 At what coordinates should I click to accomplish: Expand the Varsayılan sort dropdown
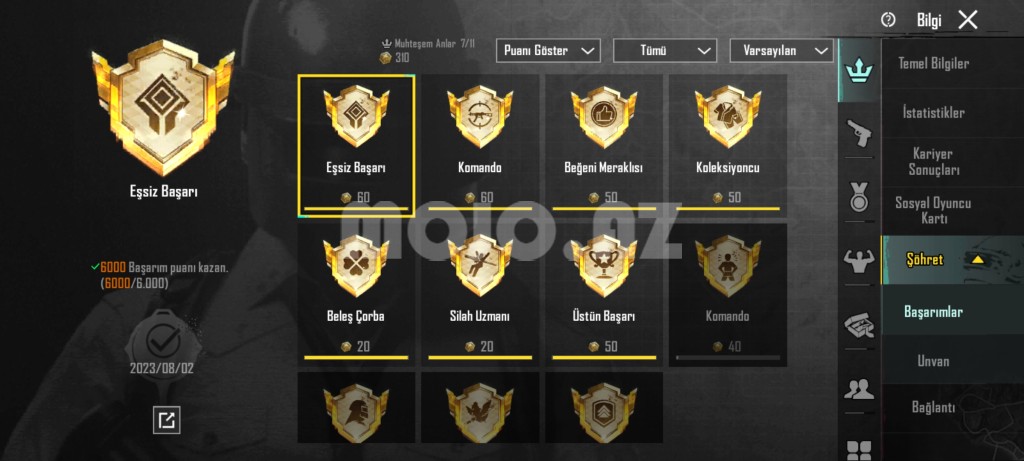tap(781, 50)
